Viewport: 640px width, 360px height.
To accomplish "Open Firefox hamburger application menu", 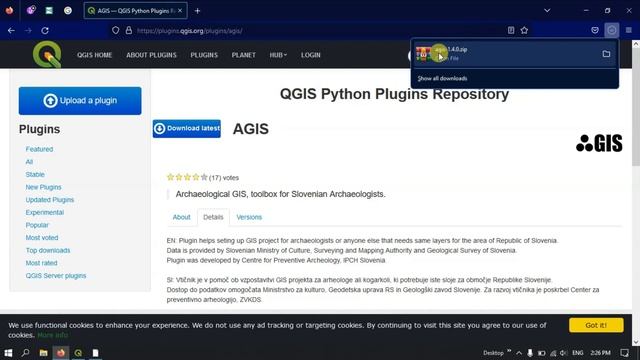I will point(629,30).
